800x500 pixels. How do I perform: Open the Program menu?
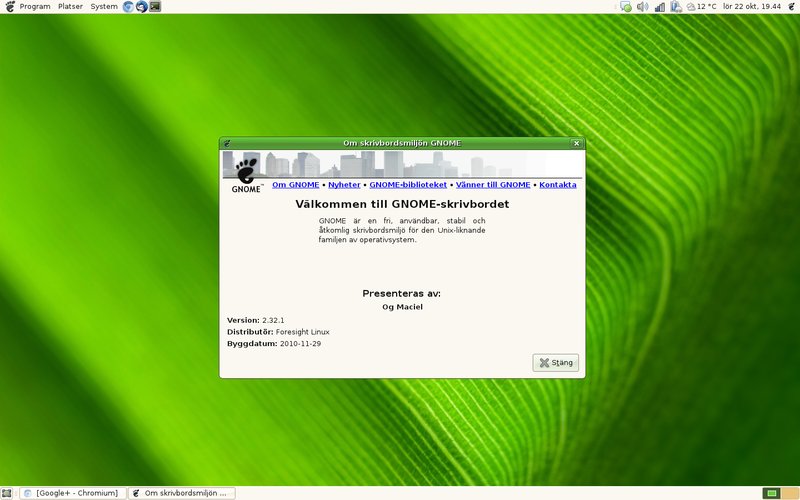35,7
